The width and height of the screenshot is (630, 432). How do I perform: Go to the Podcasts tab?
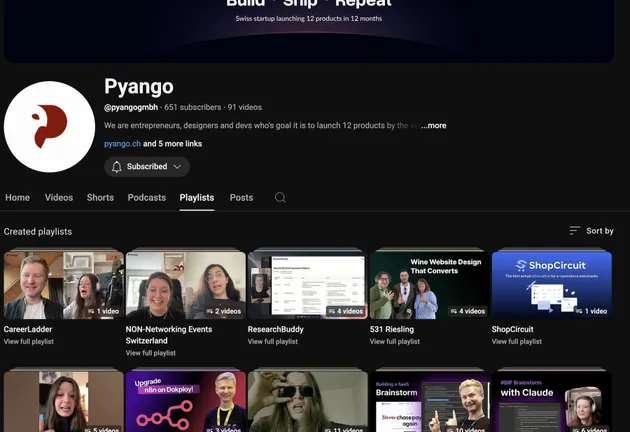point(147,198)
